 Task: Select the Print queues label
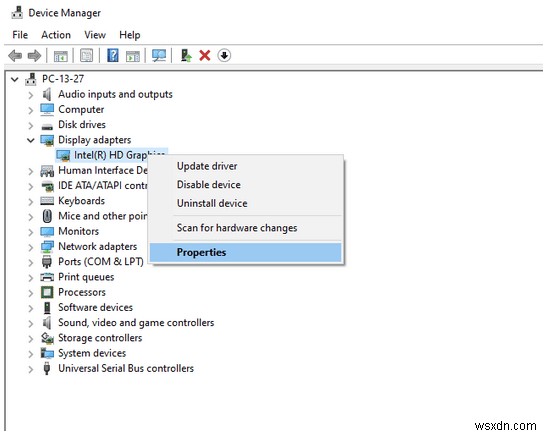(x=86, y=277)
